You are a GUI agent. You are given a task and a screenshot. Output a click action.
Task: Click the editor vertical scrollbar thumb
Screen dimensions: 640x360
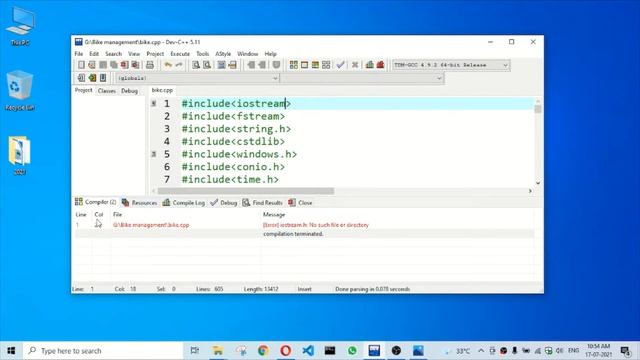538,109
